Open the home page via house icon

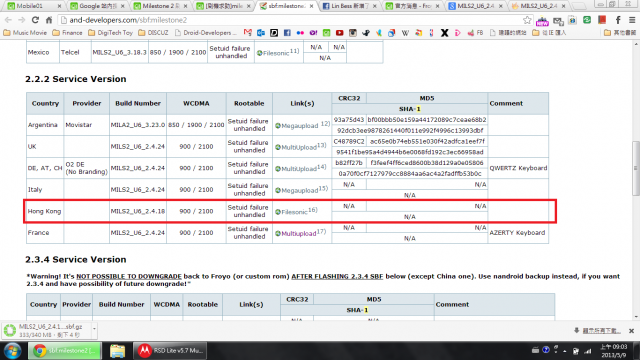pyautogui.click(x=49, y=20)
